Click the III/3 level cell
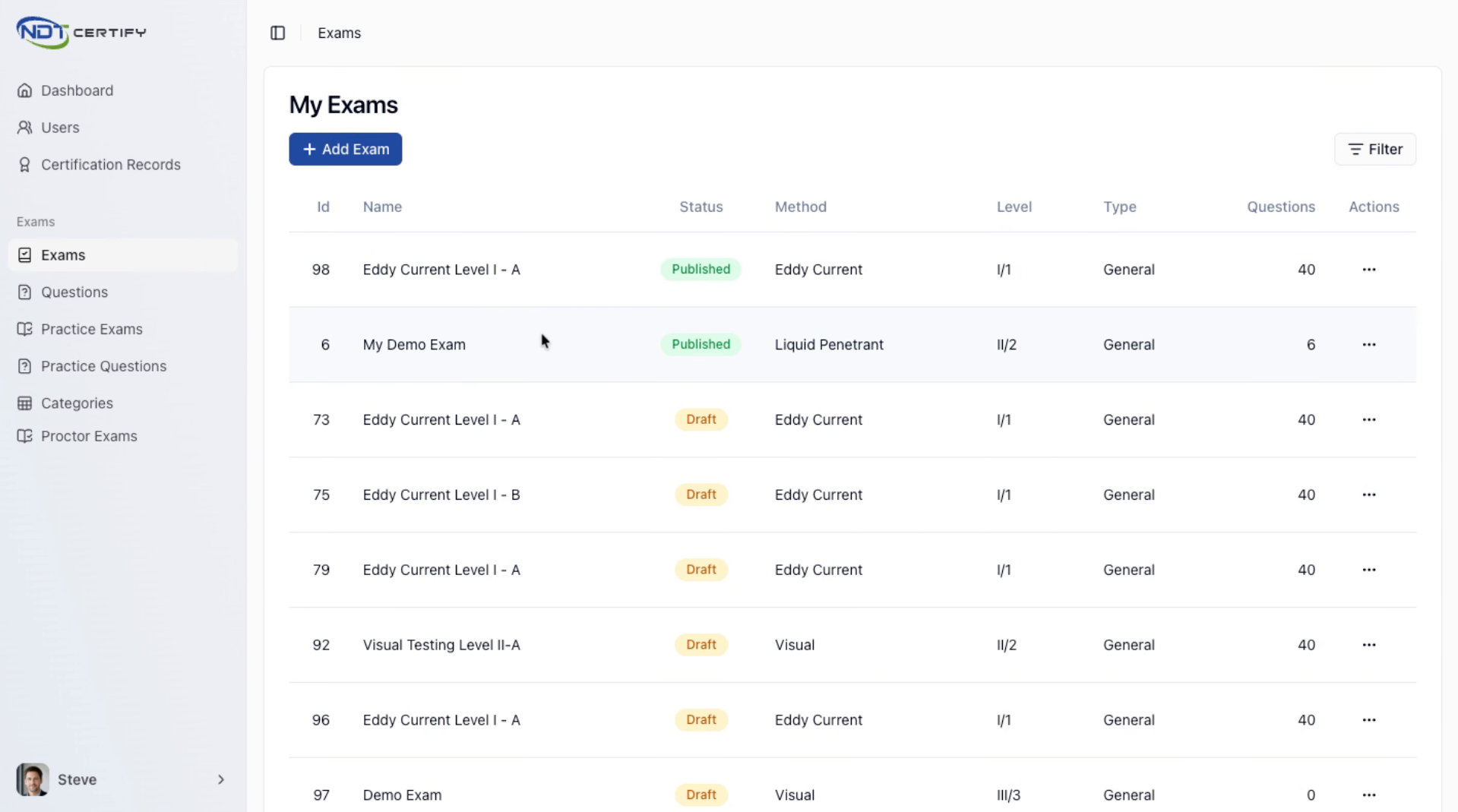This screenshot has height=812, width=1458. point(1008,795)
